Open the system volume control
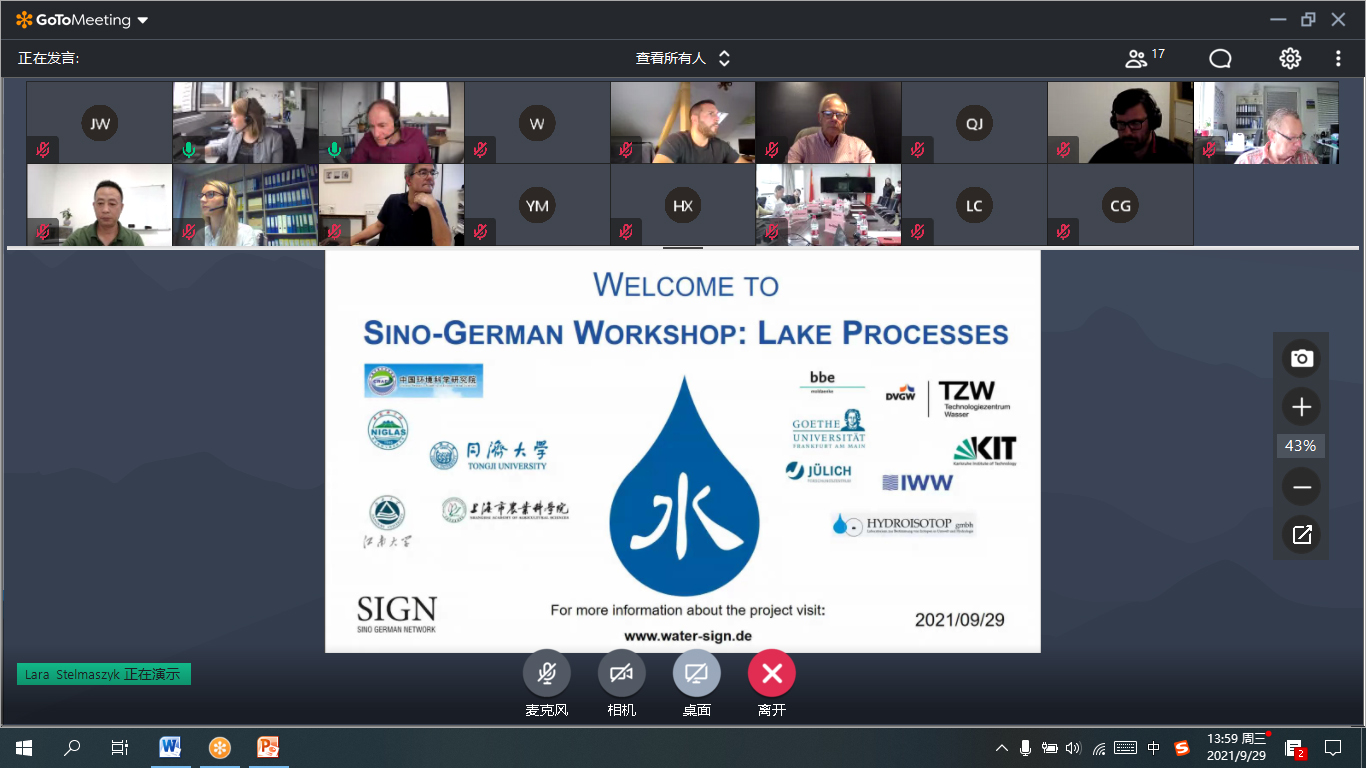 click(1074, 748)
